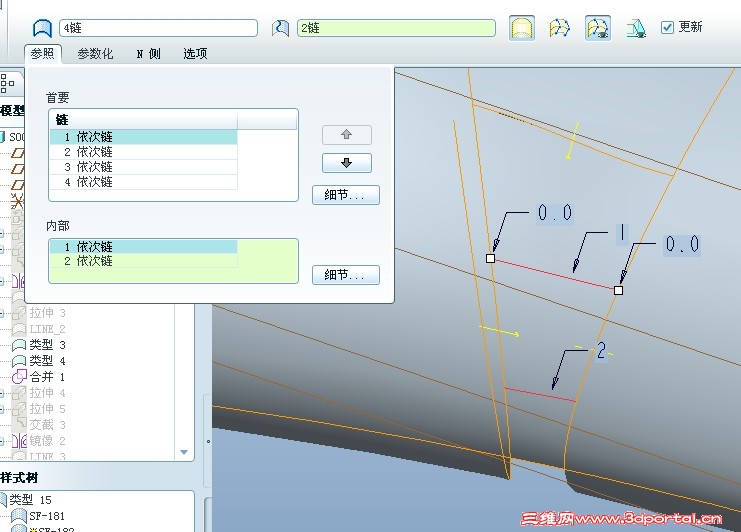Select row 2 依次链 under 首要

pyautogui.click(x=144, y=152)
